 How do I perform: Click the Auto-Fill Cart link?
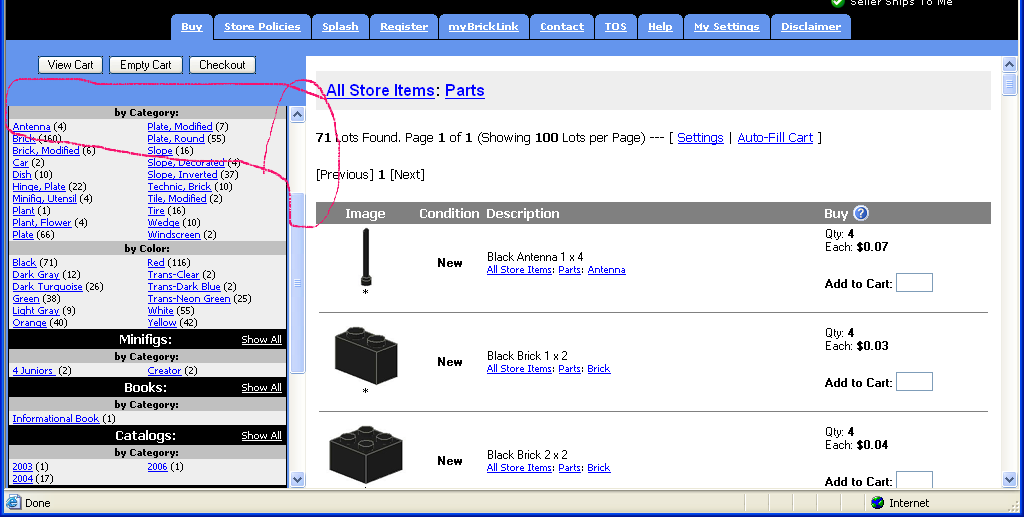pyautogui.click(x=775, y=138)
